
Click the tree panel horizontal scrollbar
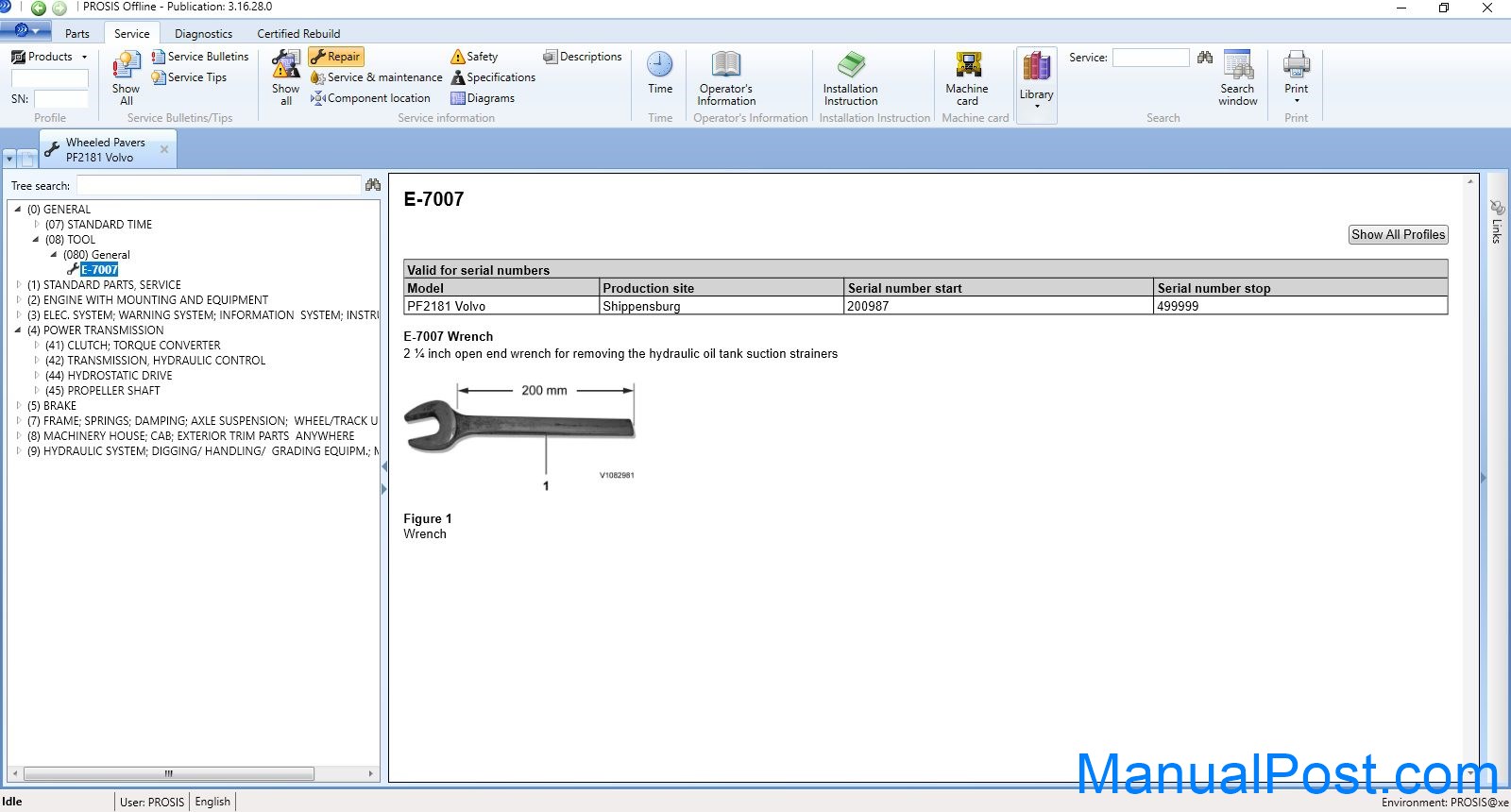(169, 773)
